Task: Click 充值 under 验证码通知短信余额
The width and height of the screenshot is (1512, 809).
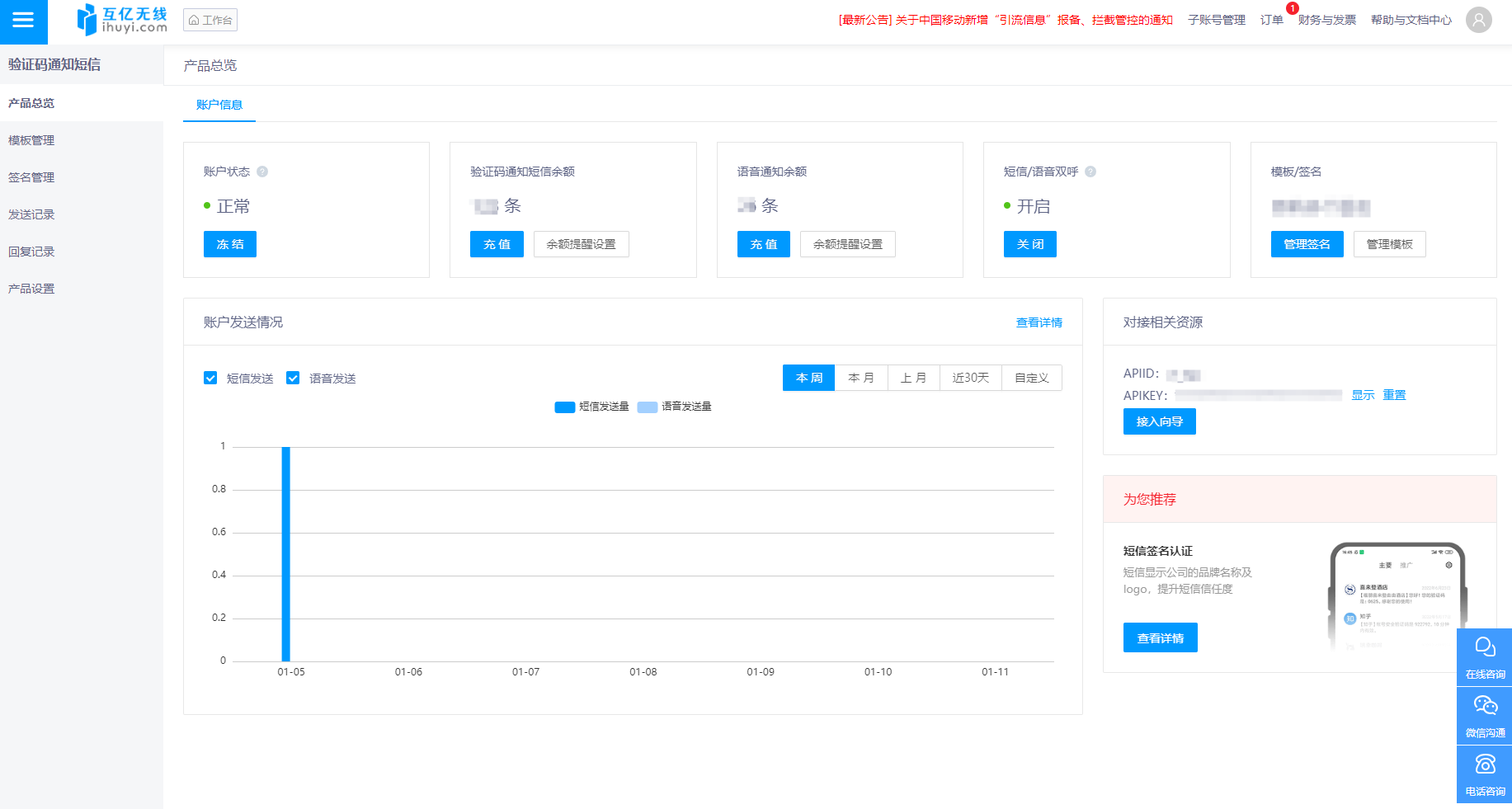Action: click(497, 244)
